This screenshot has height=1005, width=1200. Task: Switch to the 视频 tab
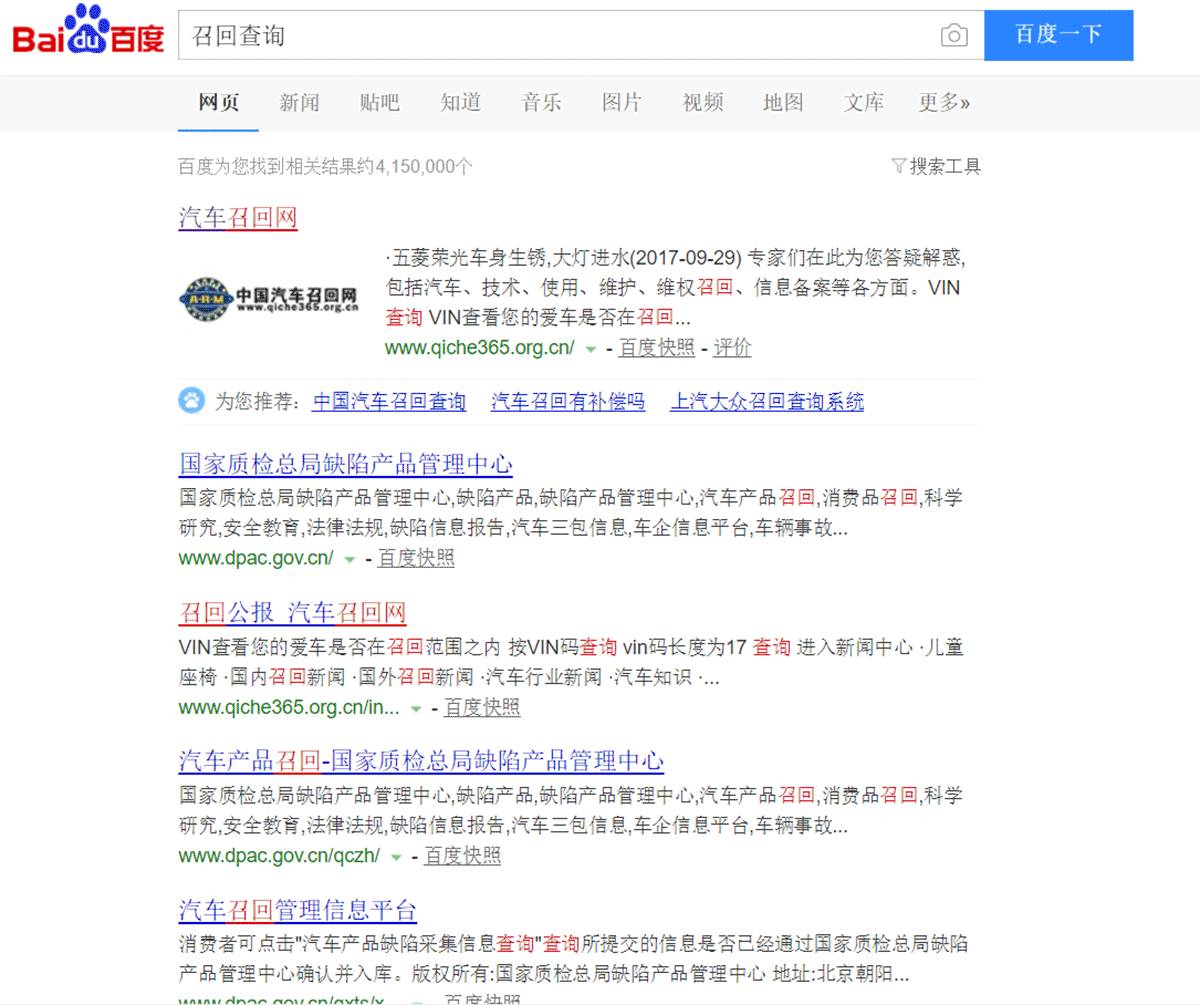point(703,102)
